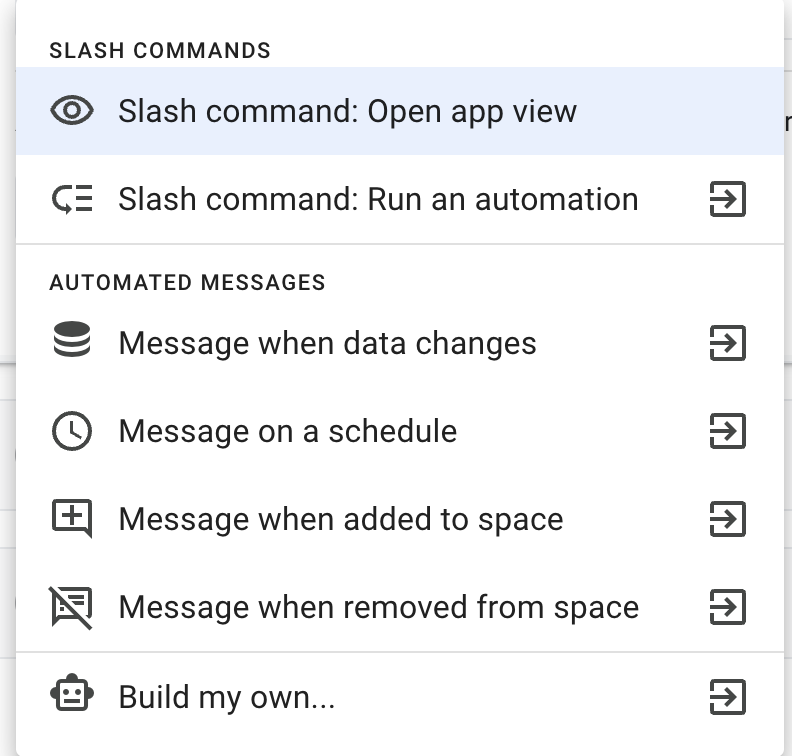Select "Message when removed from space"
Image resolution: width=792 pixels, height=756 pixels.
[x=378, y=607]
